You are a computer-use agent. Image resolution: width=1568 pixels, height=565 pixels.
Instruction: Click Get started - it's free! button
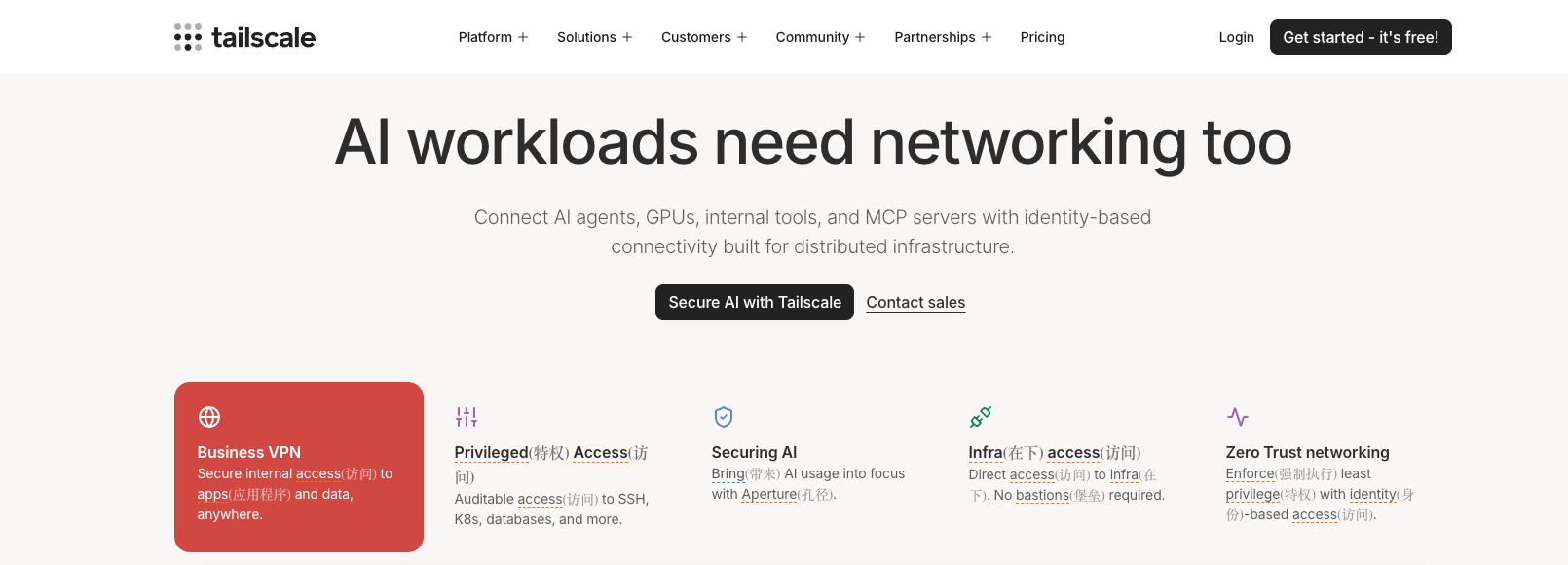pyautogui.click(x=1361, y=37)
